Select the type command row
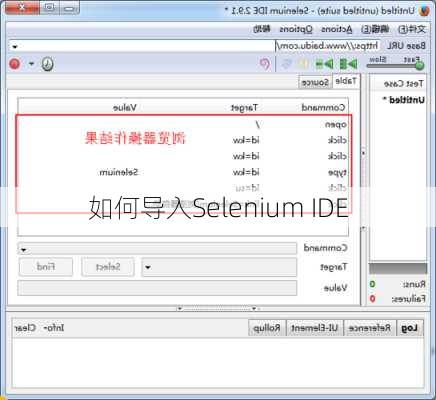 [183, 172]
